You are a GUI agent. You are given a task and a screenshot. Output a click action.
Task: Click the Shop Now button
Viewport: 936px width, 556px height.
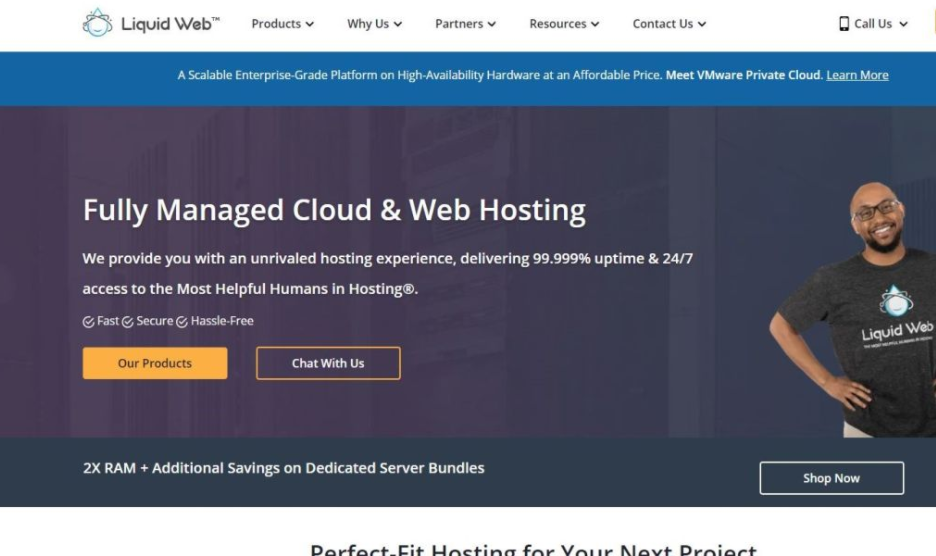click(x=832, y=478)
